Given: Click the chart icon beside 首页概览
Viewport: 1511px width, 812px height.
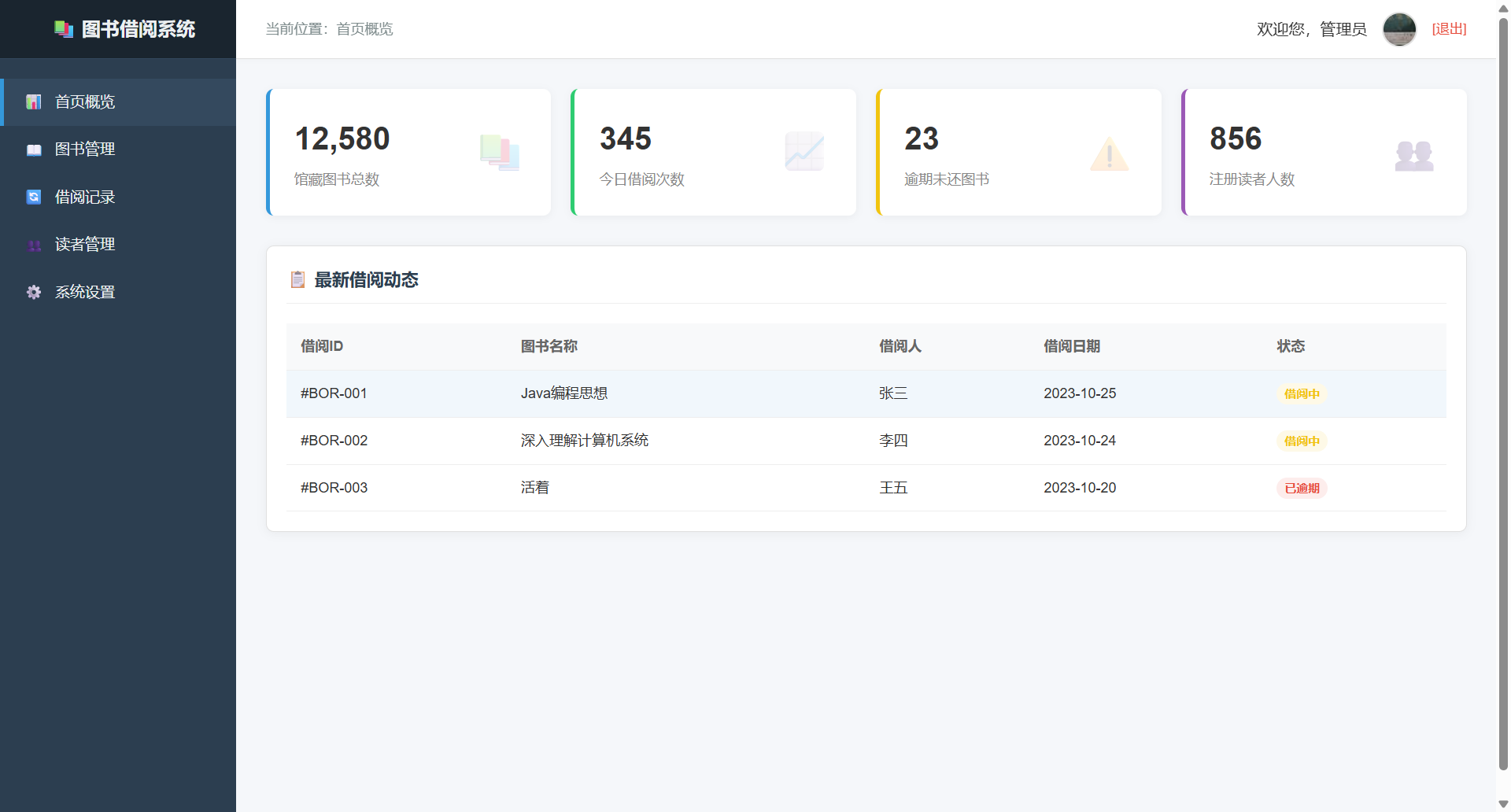Looking at the screenshot, I should (34, 102).
